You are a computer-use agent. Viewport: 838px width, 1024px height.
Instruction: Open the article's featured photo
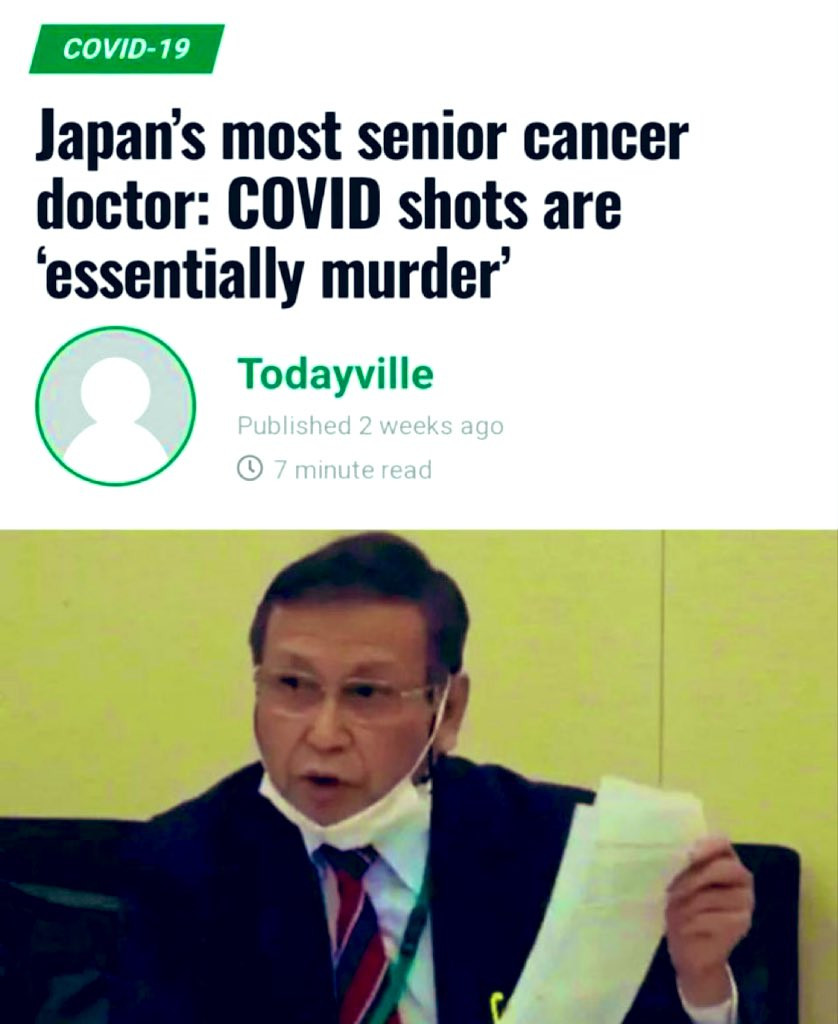[x=419, y=776]
